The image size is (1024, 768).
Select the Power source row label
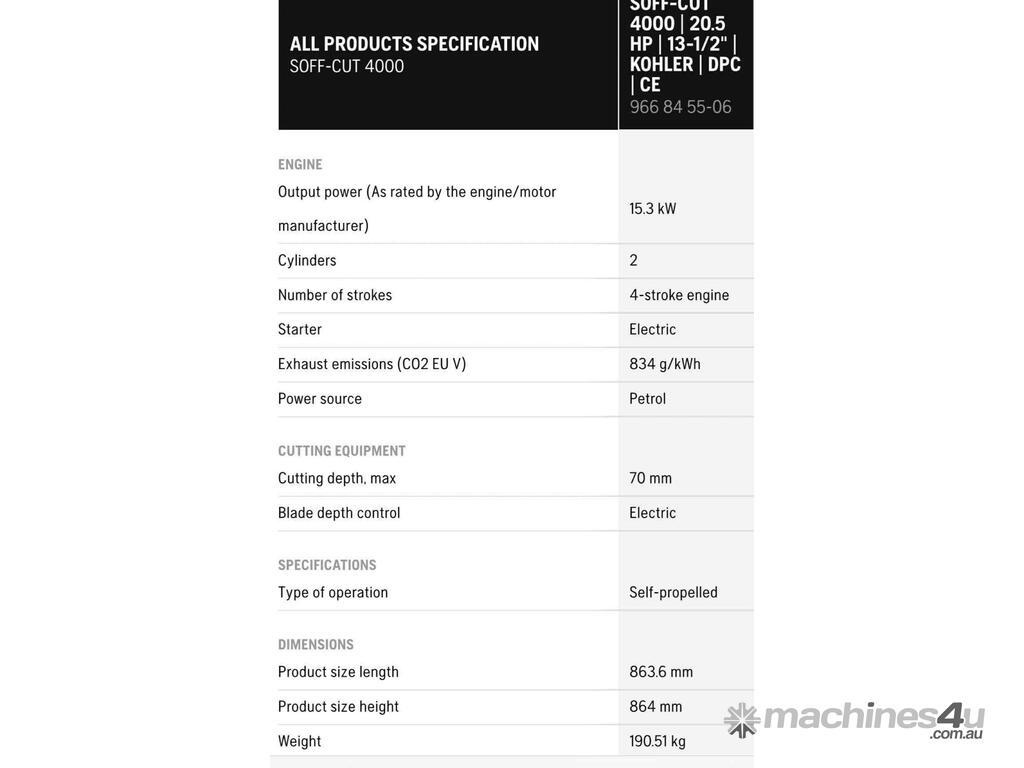tap(320, 399)
